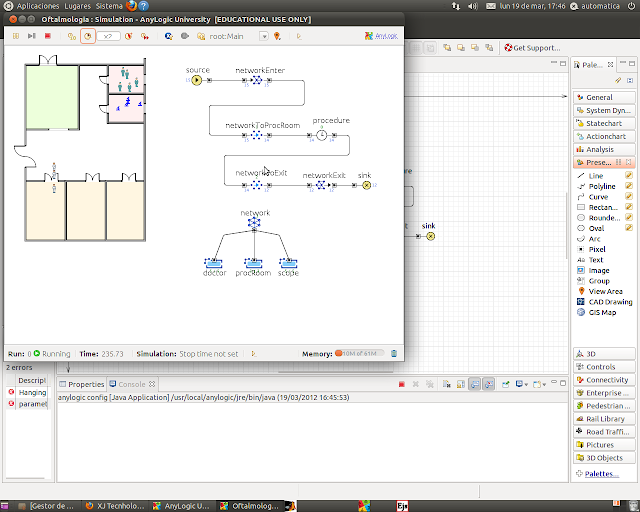
Task: Step the simulation forward one event
Action: (x=31, y=36)
